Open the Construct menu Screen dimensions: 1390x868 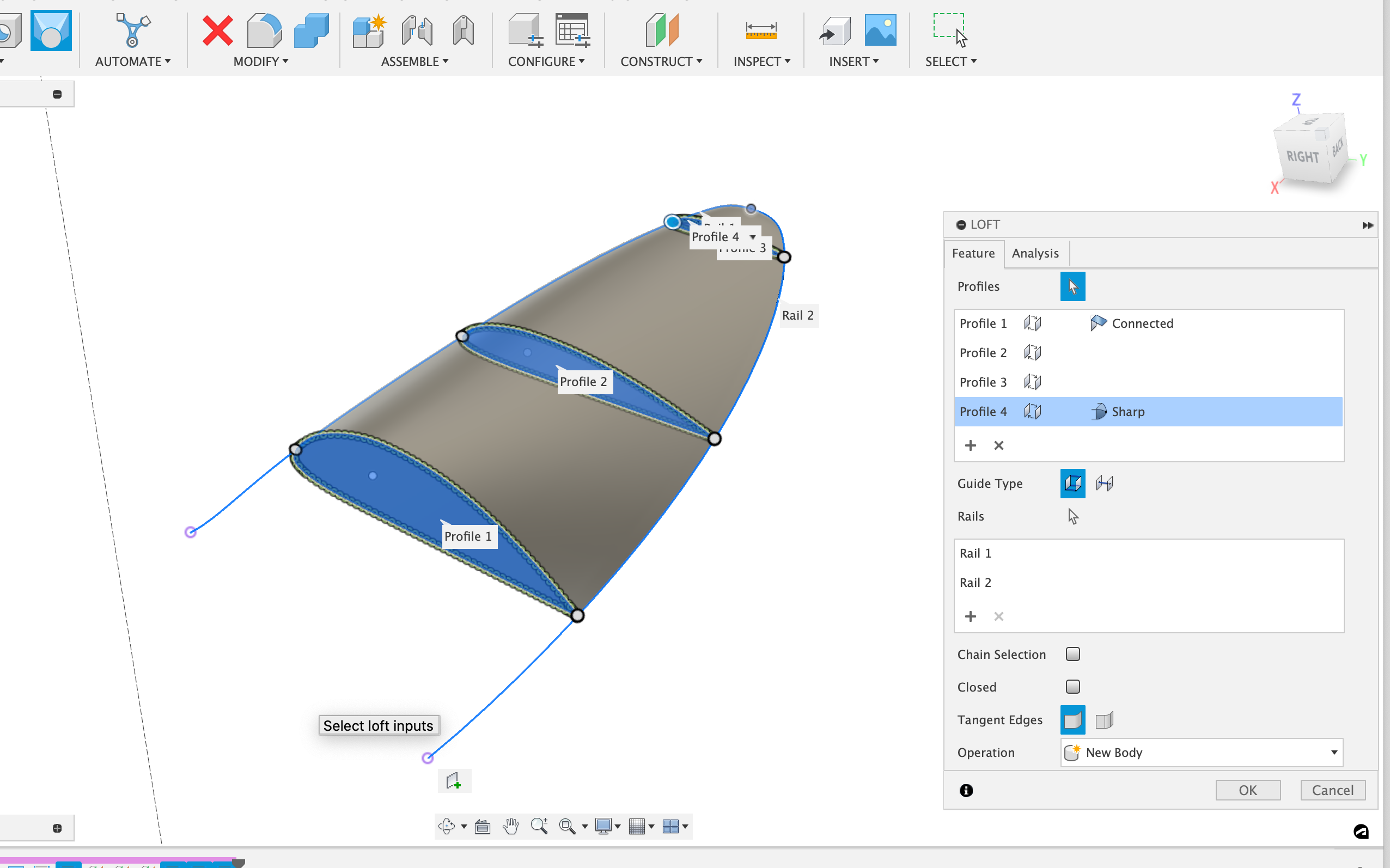point(660,62)
